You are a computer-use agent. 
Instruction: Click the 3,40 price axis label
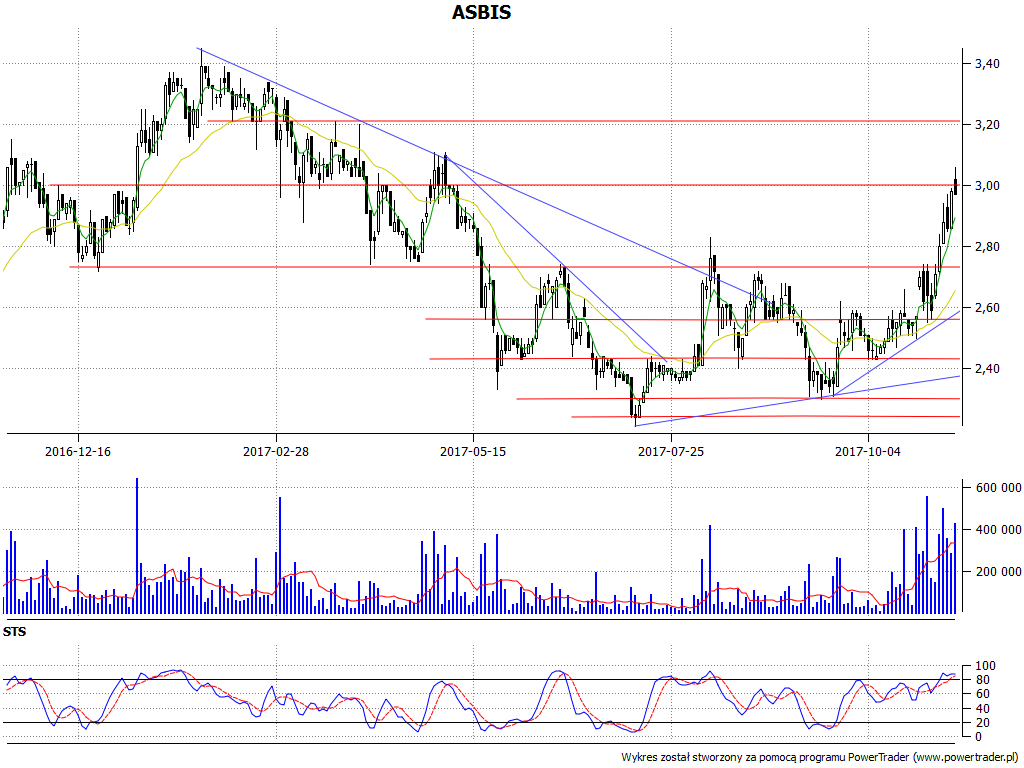987,63
